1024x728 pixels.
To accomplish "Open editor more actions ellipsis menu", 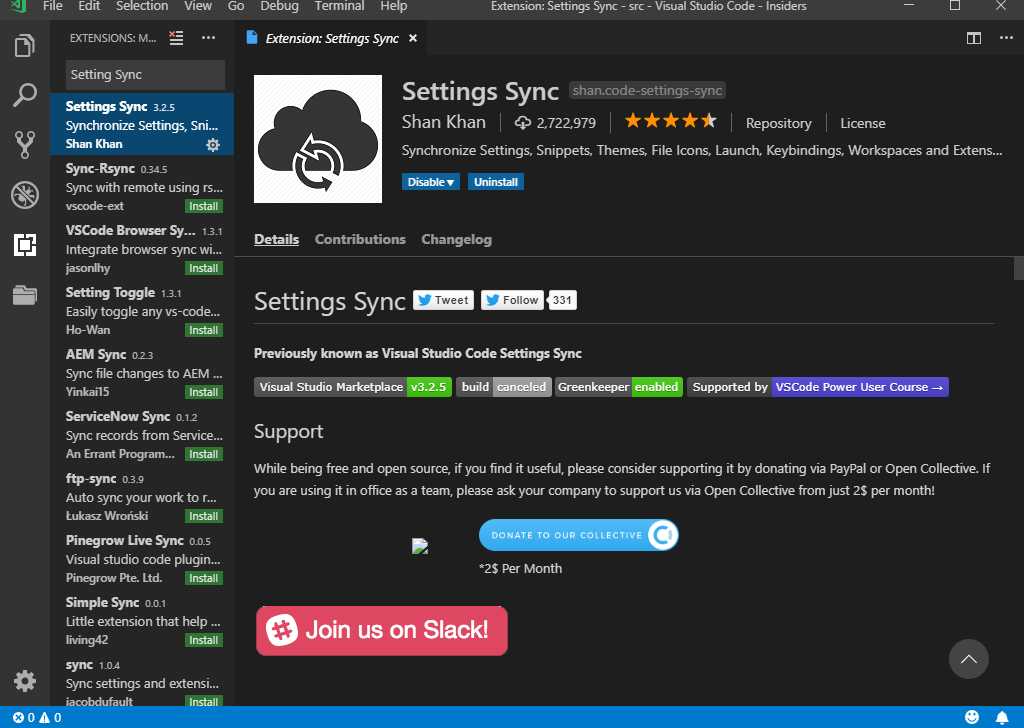I will point(1006,38).
